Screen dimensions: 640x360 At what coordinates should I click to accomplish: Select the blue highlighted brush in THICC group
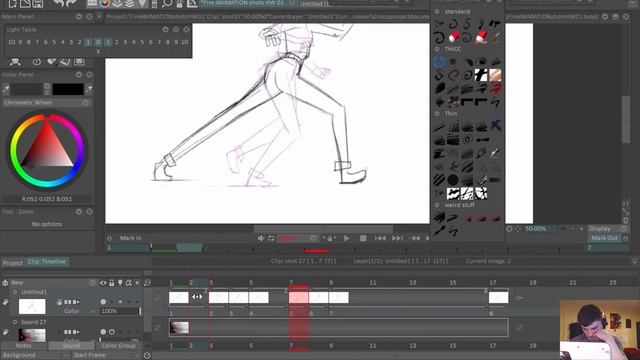click(439, 62)
